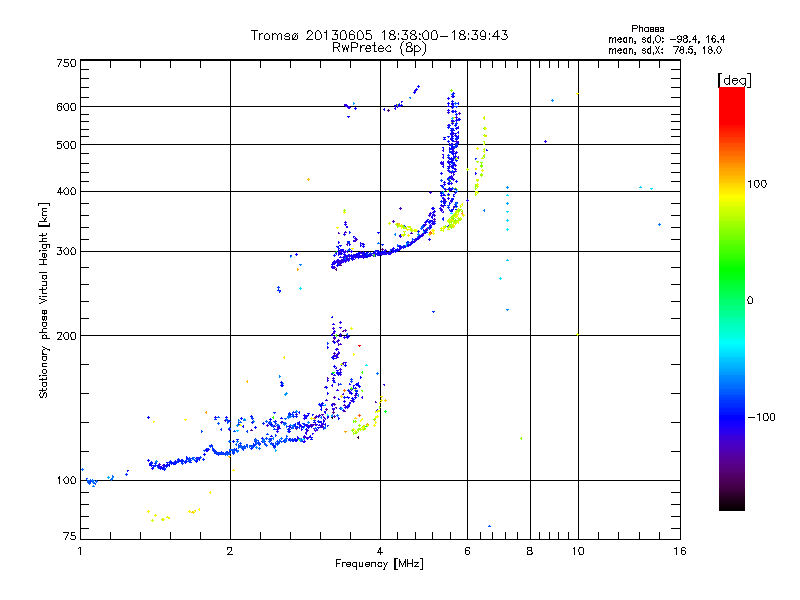Select the 'RwPretec (8p)' subtitle text
This screenshot has width=800, height=600.
(379, 48)
